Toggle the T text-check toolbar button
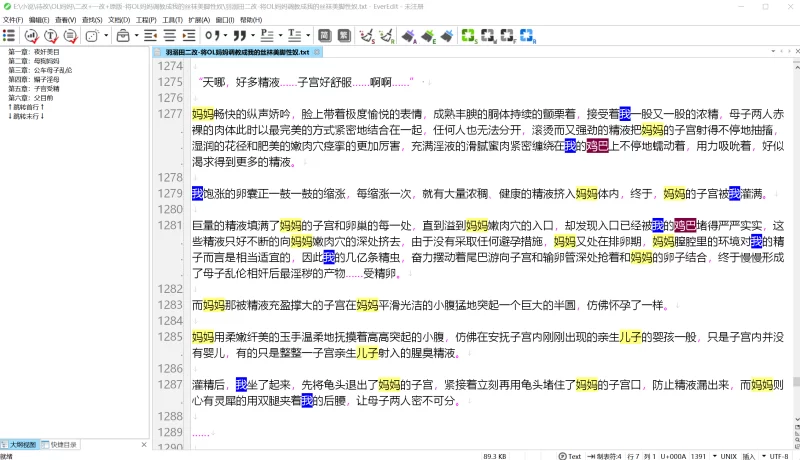This screenshot has width=800, height=460. (x=50, y=35)
